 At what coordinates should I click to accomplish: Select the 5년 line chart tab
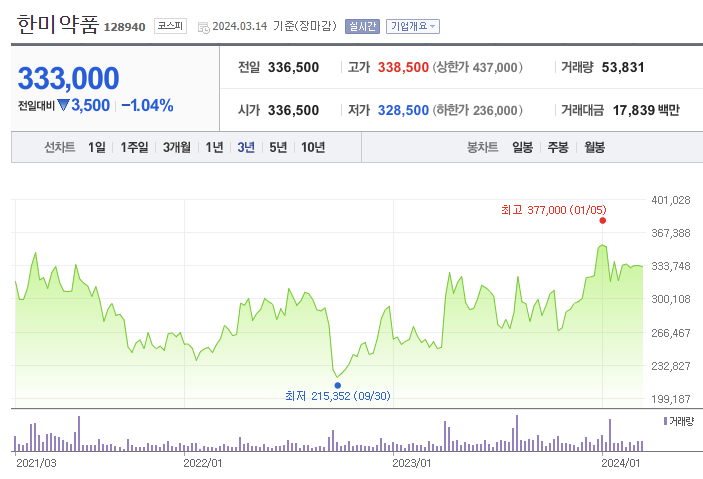(278, 147)
